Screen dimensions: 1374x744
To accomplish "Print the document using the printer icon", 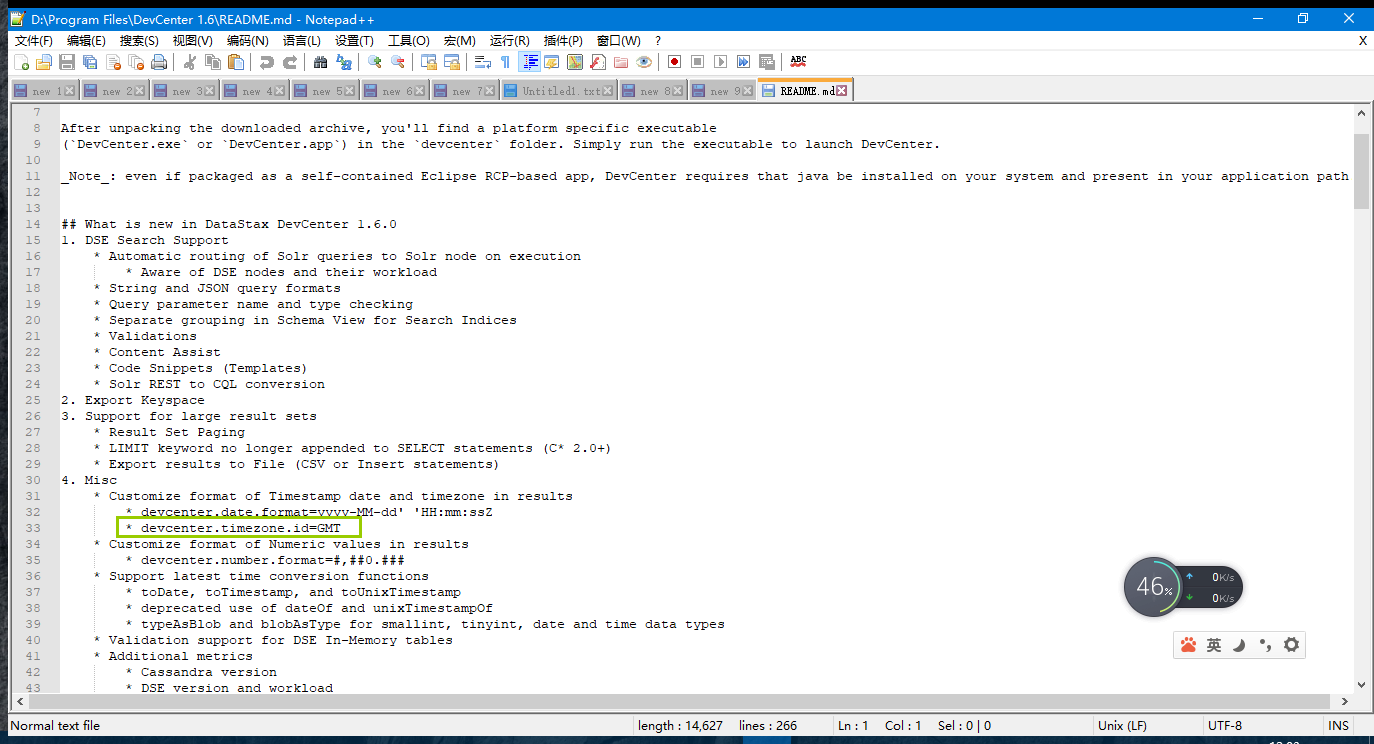I will pos(159,62).
